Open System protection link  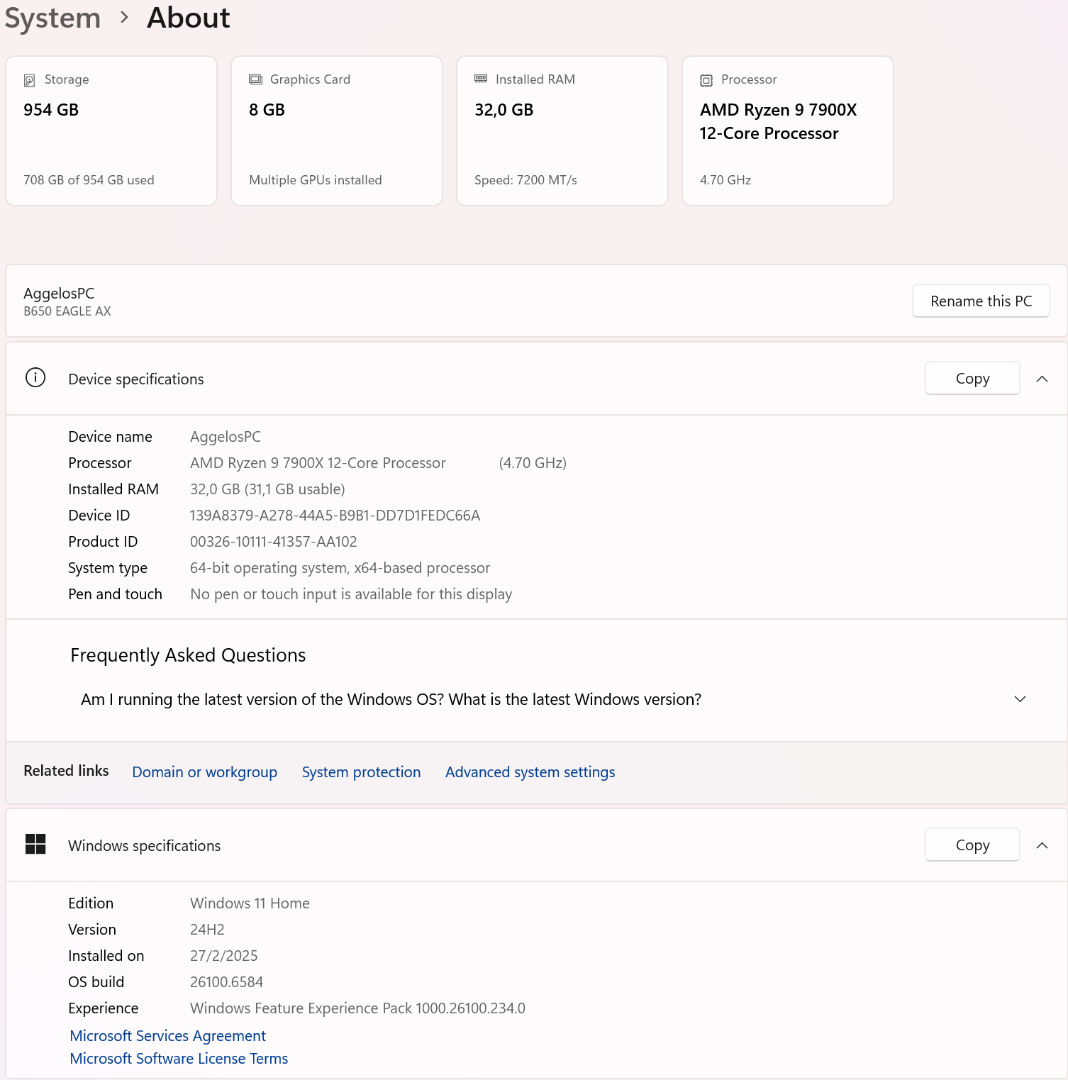[x=361, y=772]
